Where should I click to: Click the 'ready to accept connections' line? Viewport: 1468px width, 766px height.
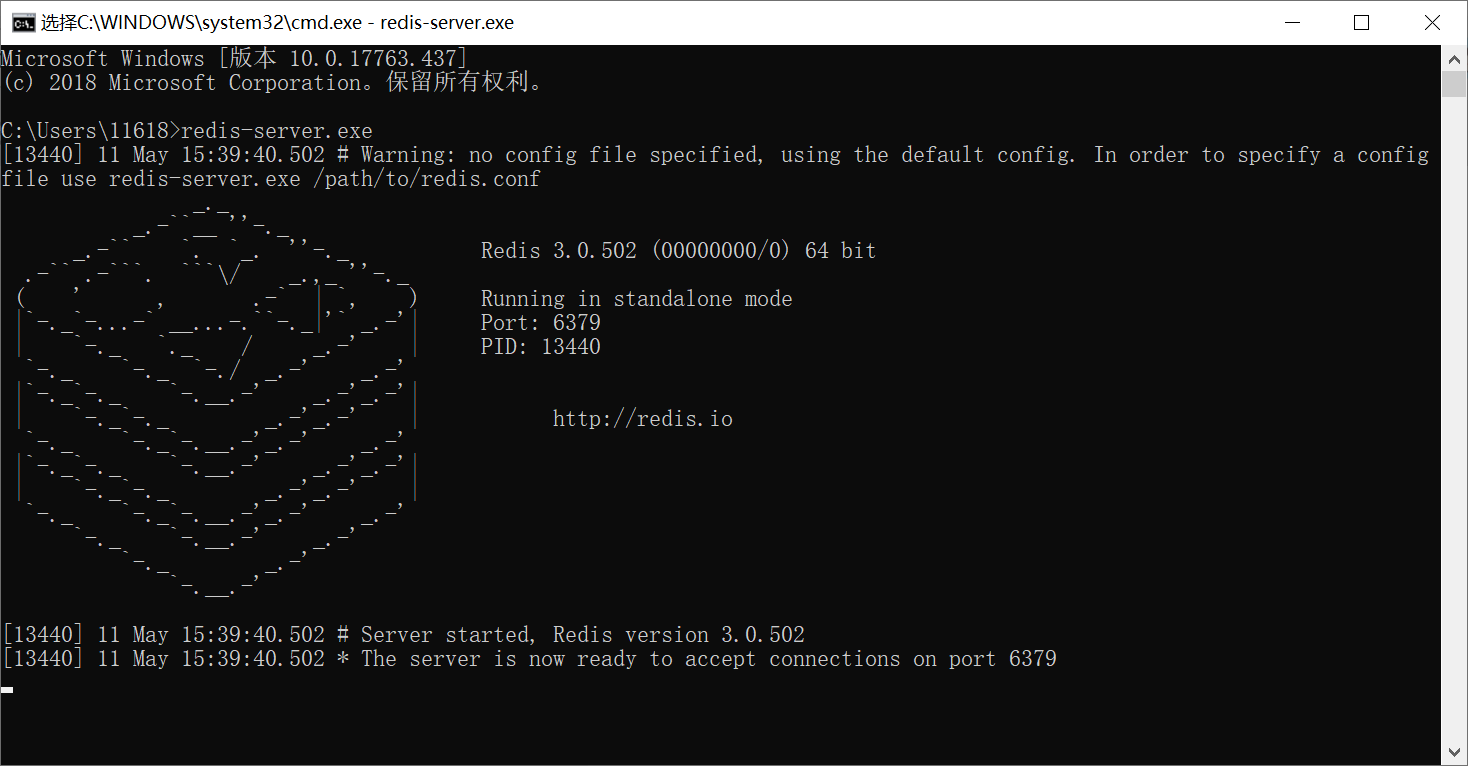pos(529,659)
